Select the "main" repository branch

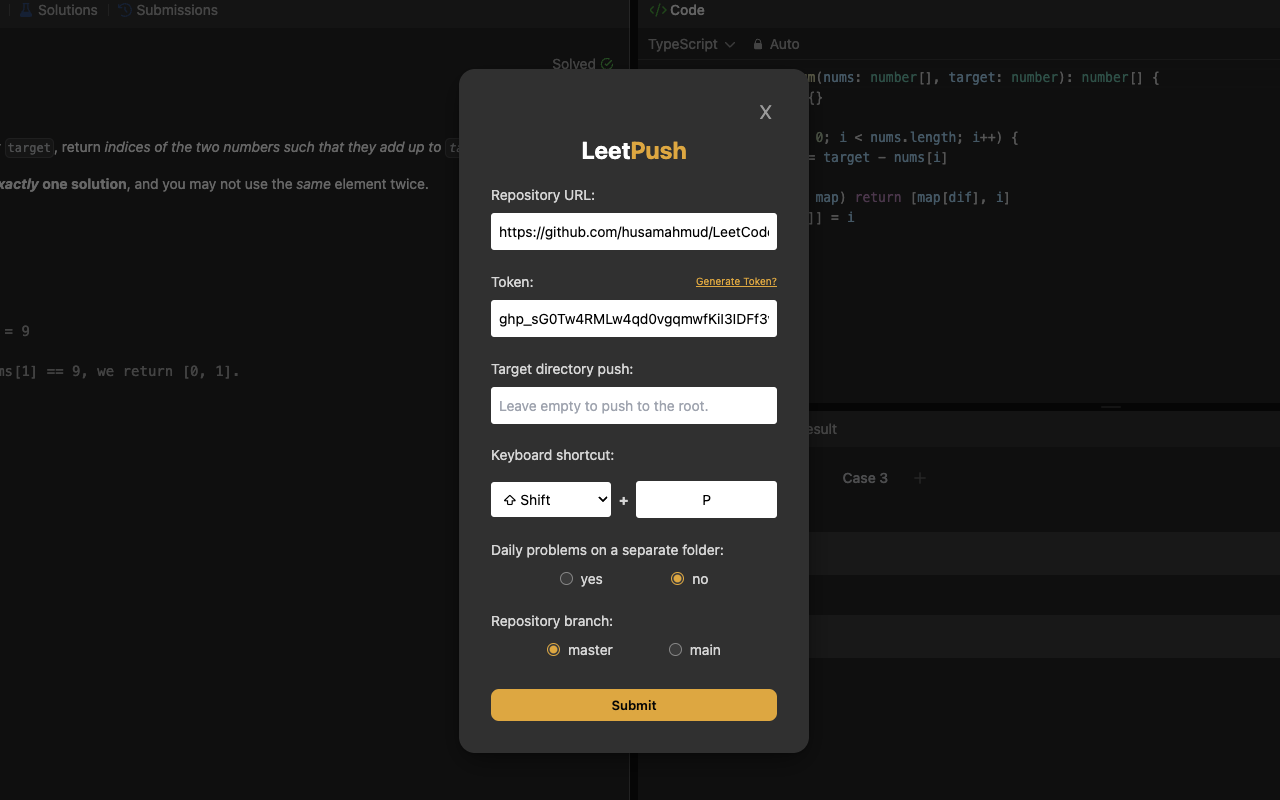pyautogui.click(x=675, y=649)
